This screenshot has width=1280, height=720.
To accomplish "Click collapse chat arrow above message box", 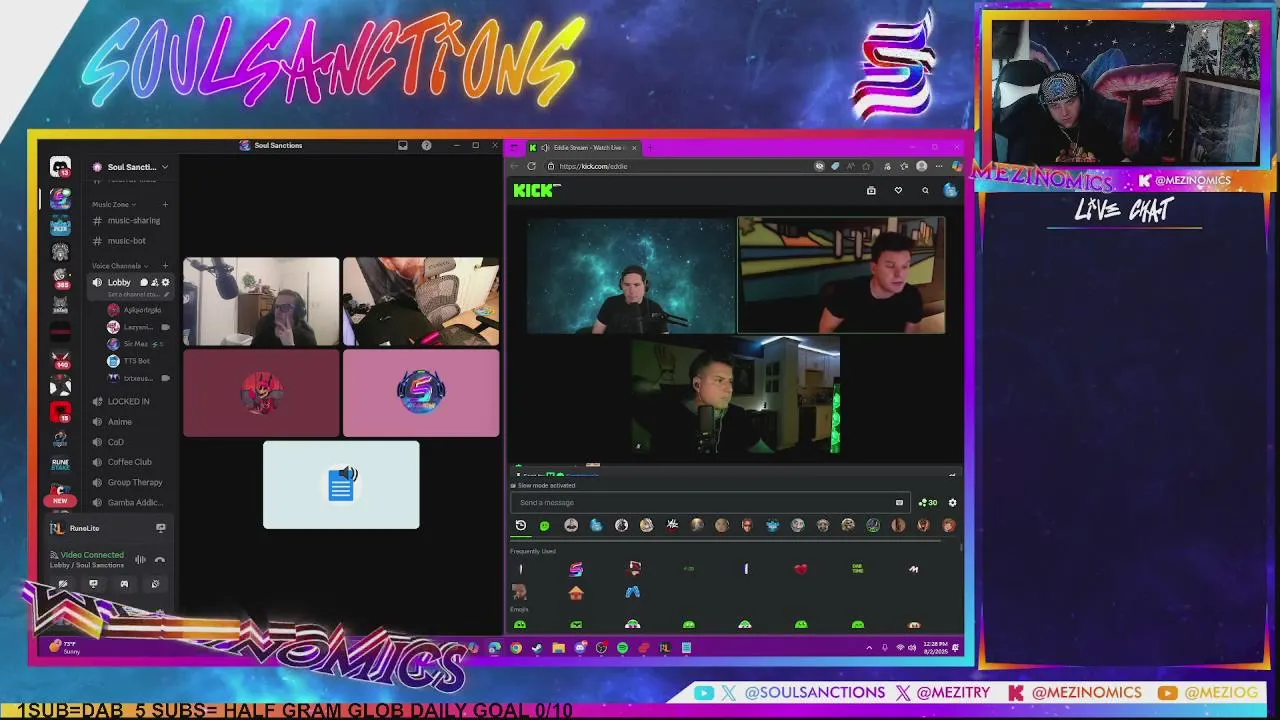I will [952, 475].
